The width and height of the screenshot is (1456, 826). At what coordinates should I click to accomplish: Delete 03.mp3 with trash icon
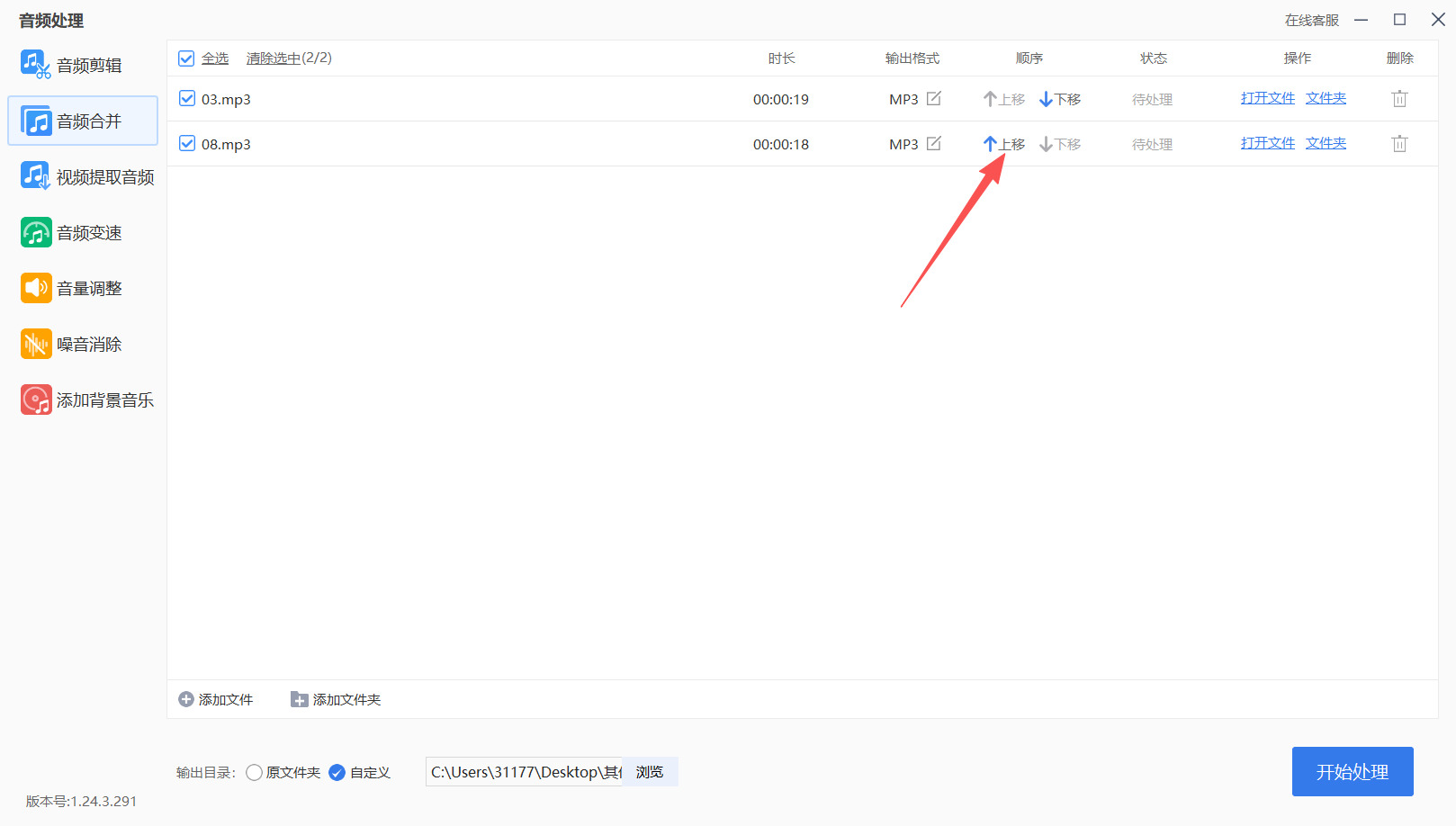click(x=1399, y=99)
